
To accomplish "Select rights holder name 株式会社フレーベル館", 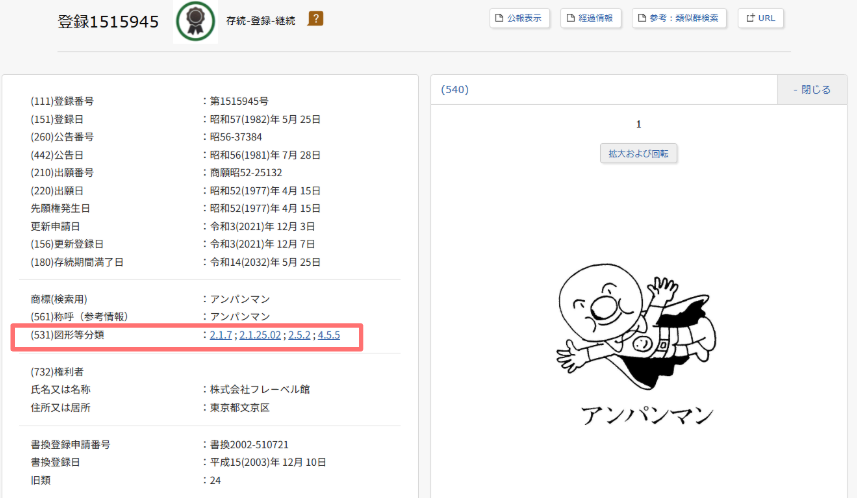I will click(260, 389).
